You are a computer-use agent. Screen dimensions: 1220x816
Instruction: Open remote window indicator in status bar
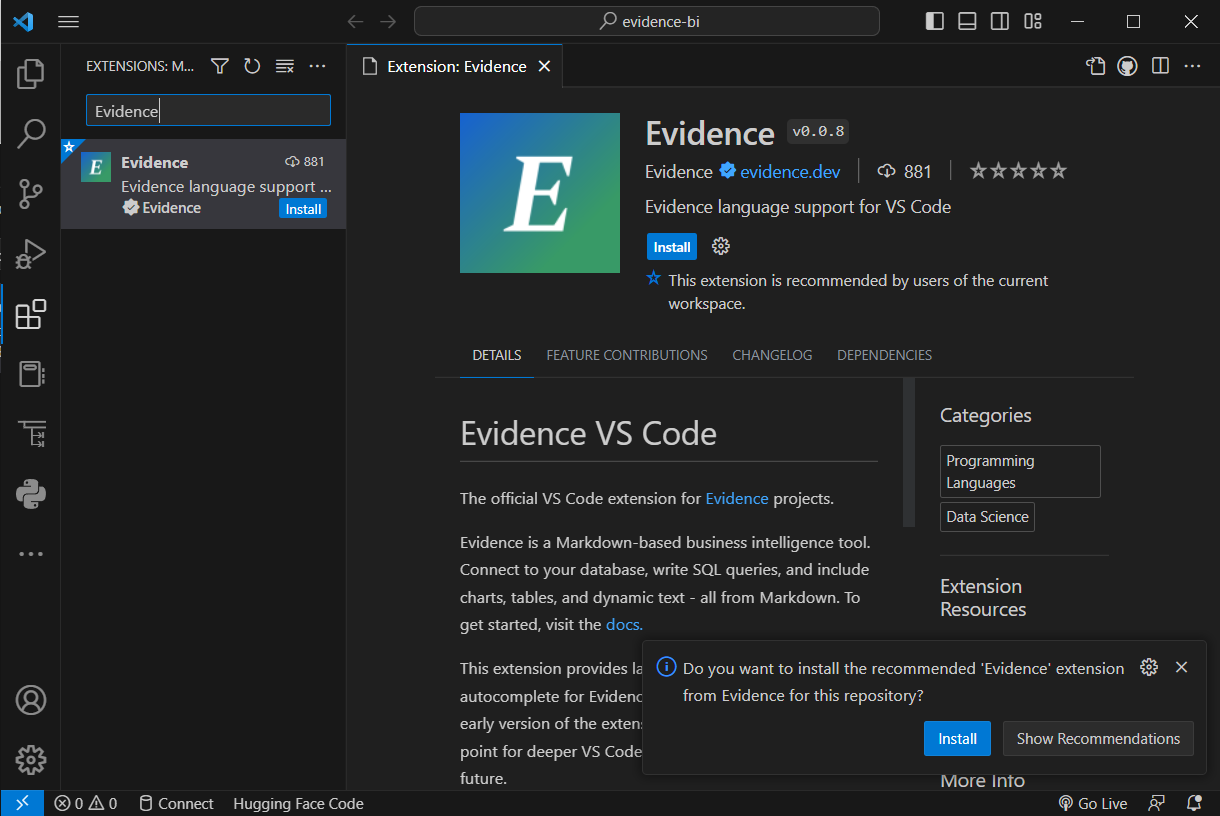pos(22,803)
